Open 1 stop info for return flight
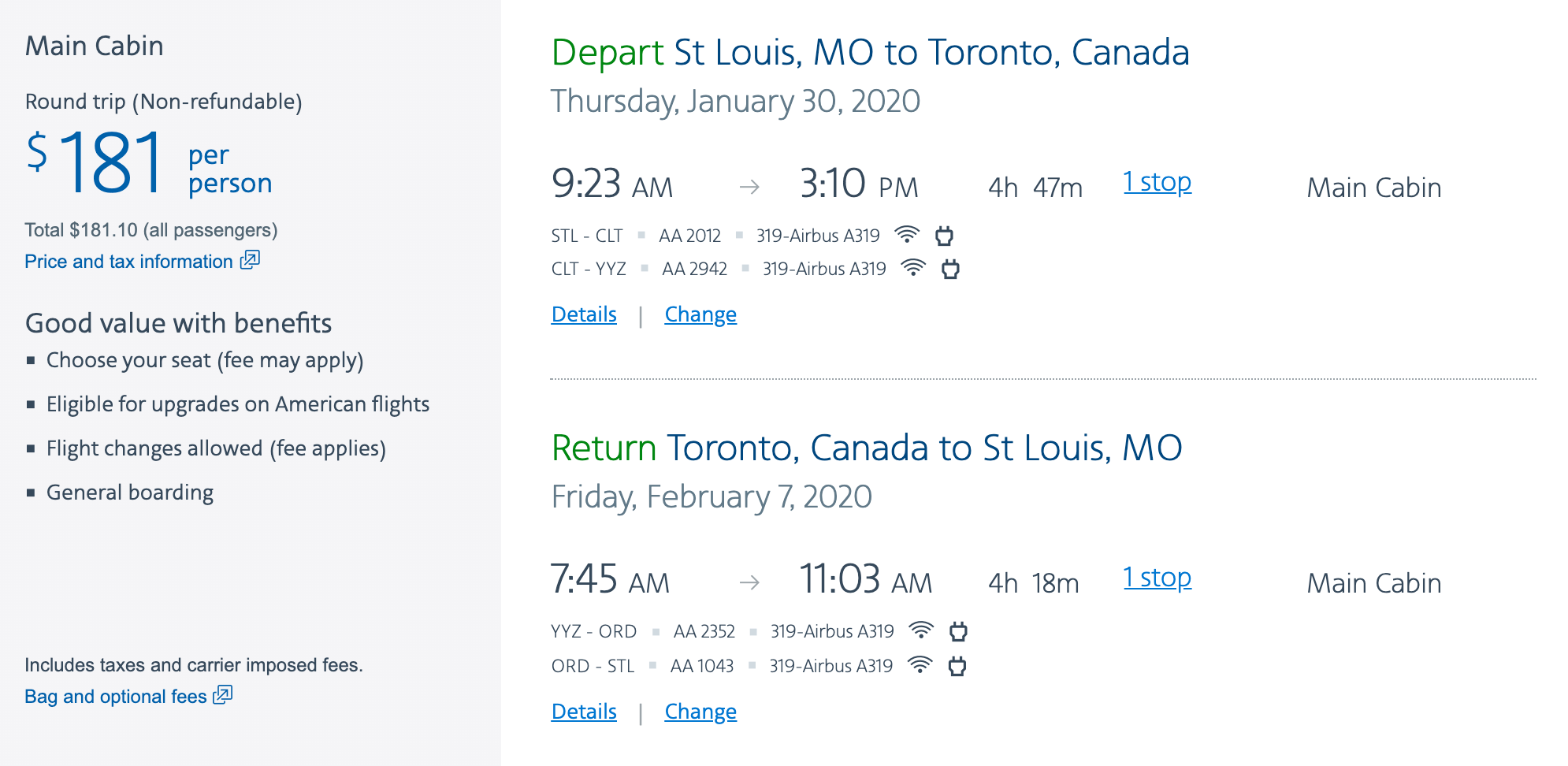1568x766 pixels. 1157,578
